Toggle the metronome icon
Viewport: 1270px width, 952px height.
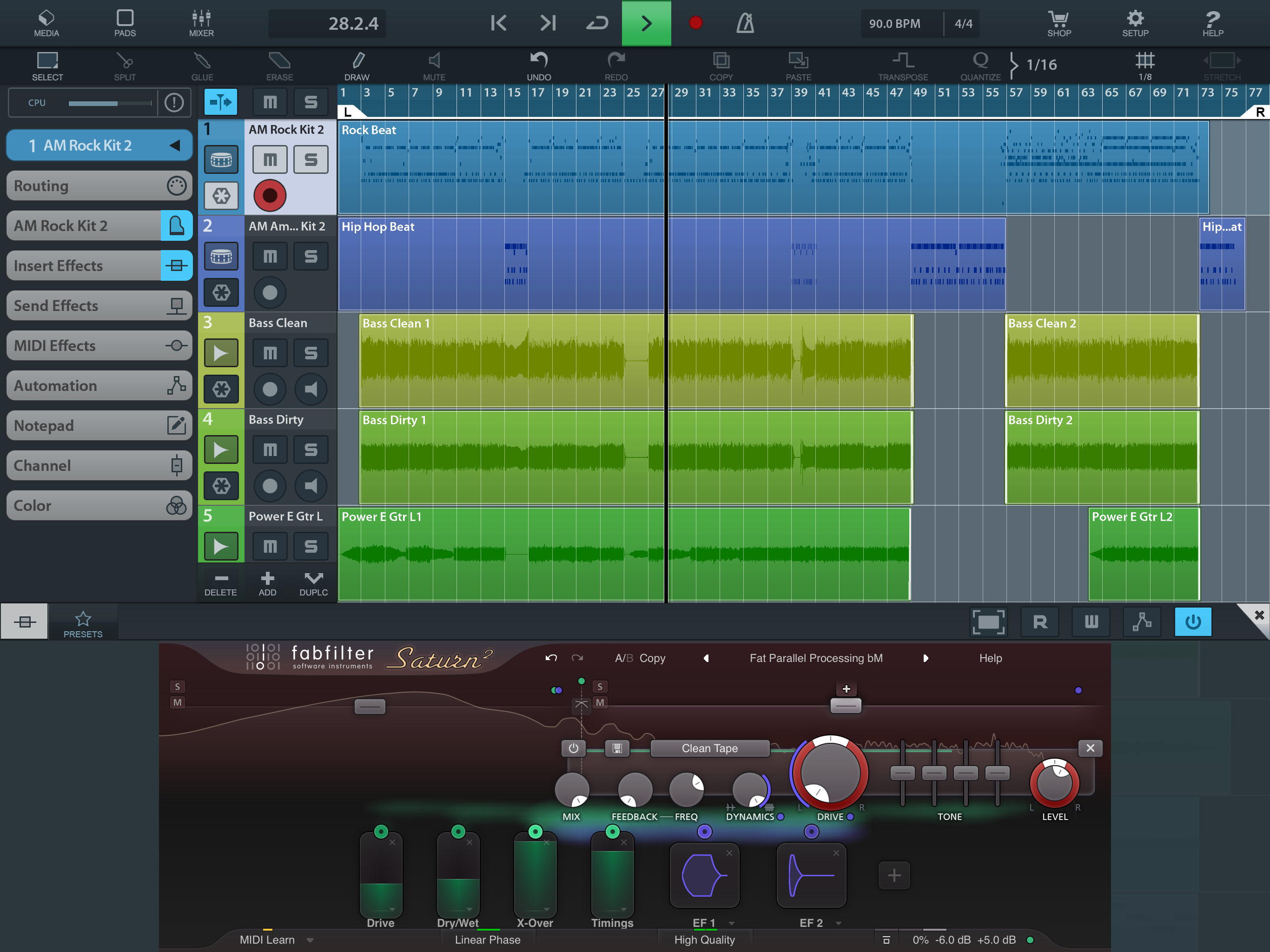(x=745, y=23)
